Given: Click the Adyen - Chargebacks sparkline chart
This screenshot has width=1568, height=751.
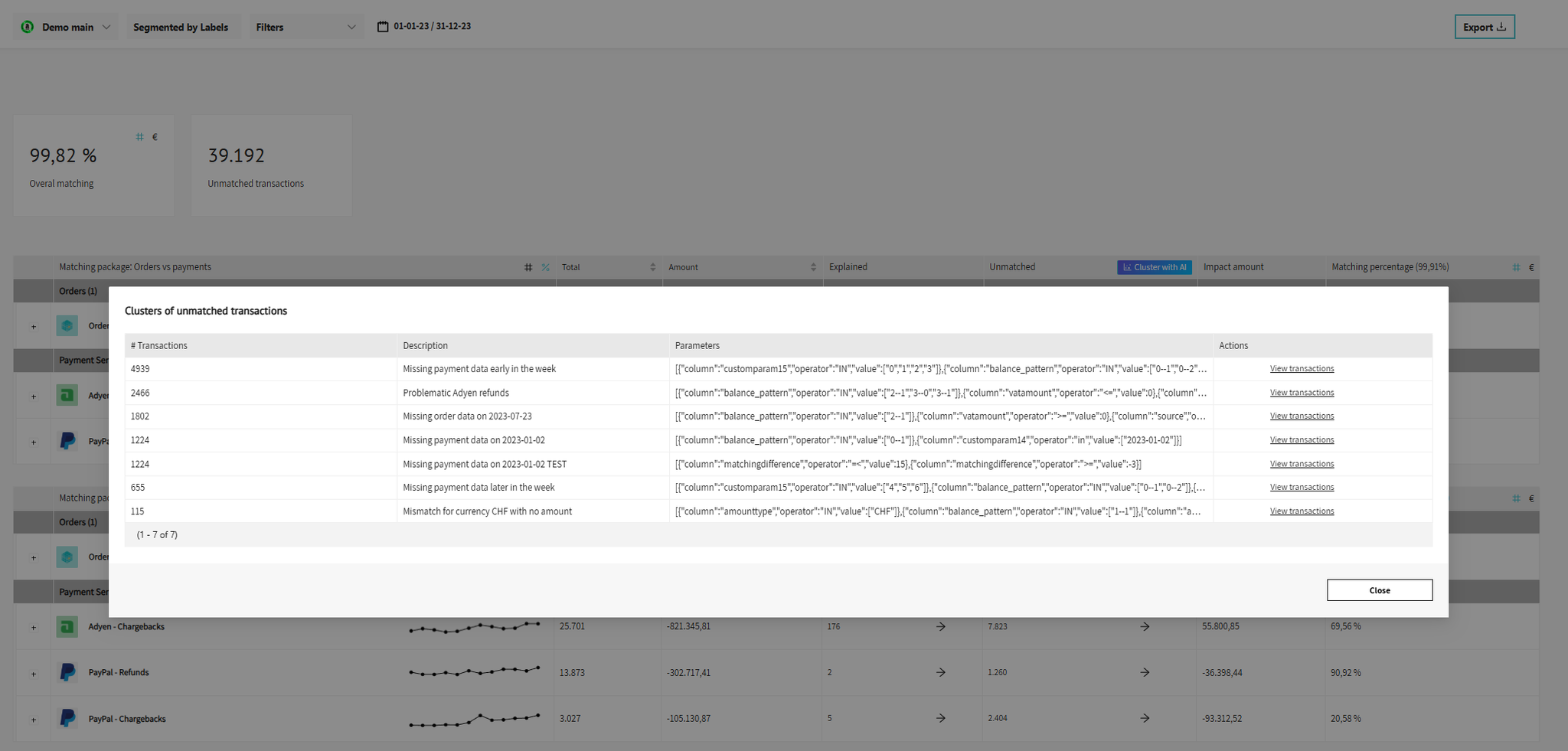Looking at the screenshot, I should 475,627.
